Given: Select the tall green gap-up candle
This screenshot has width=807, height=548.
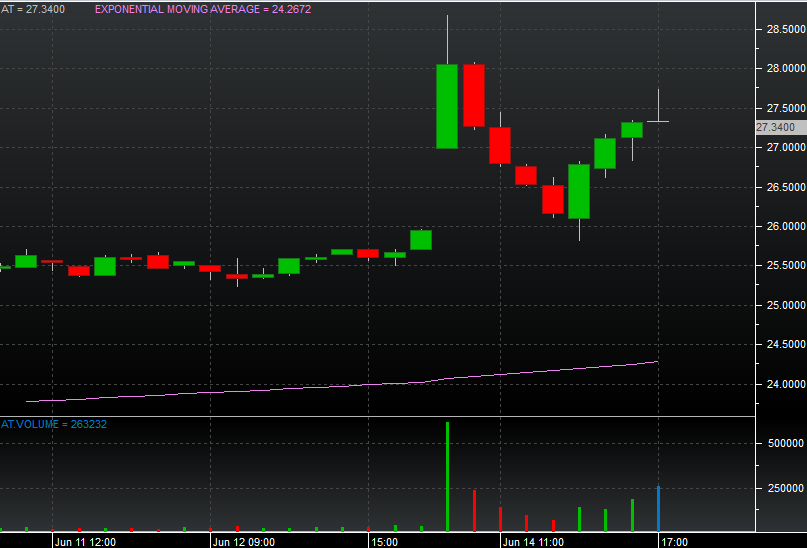Looking at the screenshot, I should click(446, 106).
